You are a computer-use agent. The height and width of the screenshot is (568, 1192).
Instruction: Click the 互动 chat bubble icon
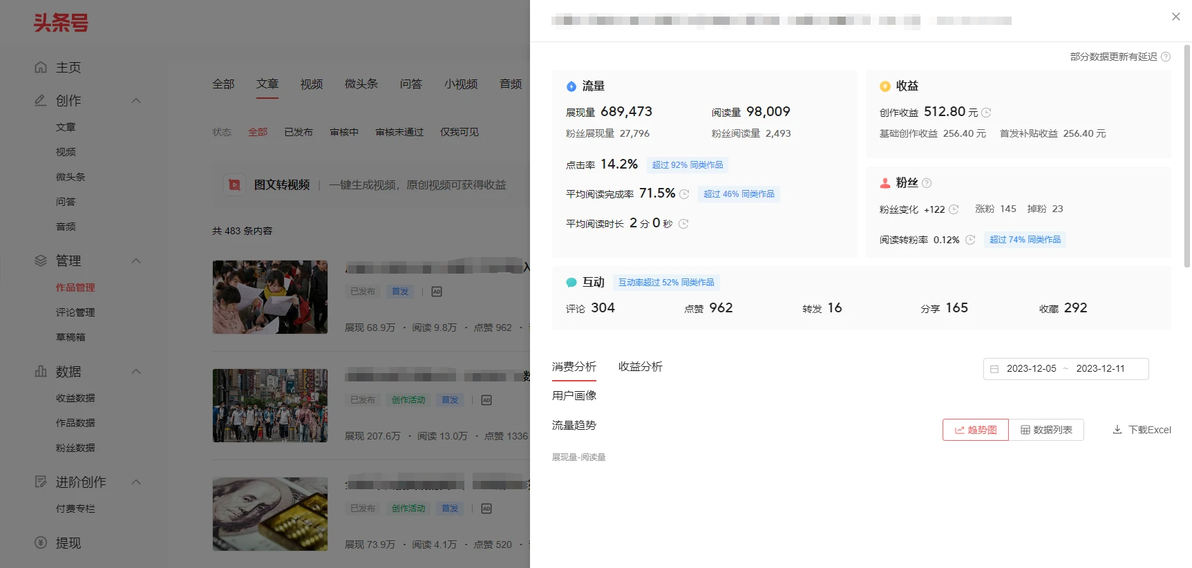(x=572, y=283)
